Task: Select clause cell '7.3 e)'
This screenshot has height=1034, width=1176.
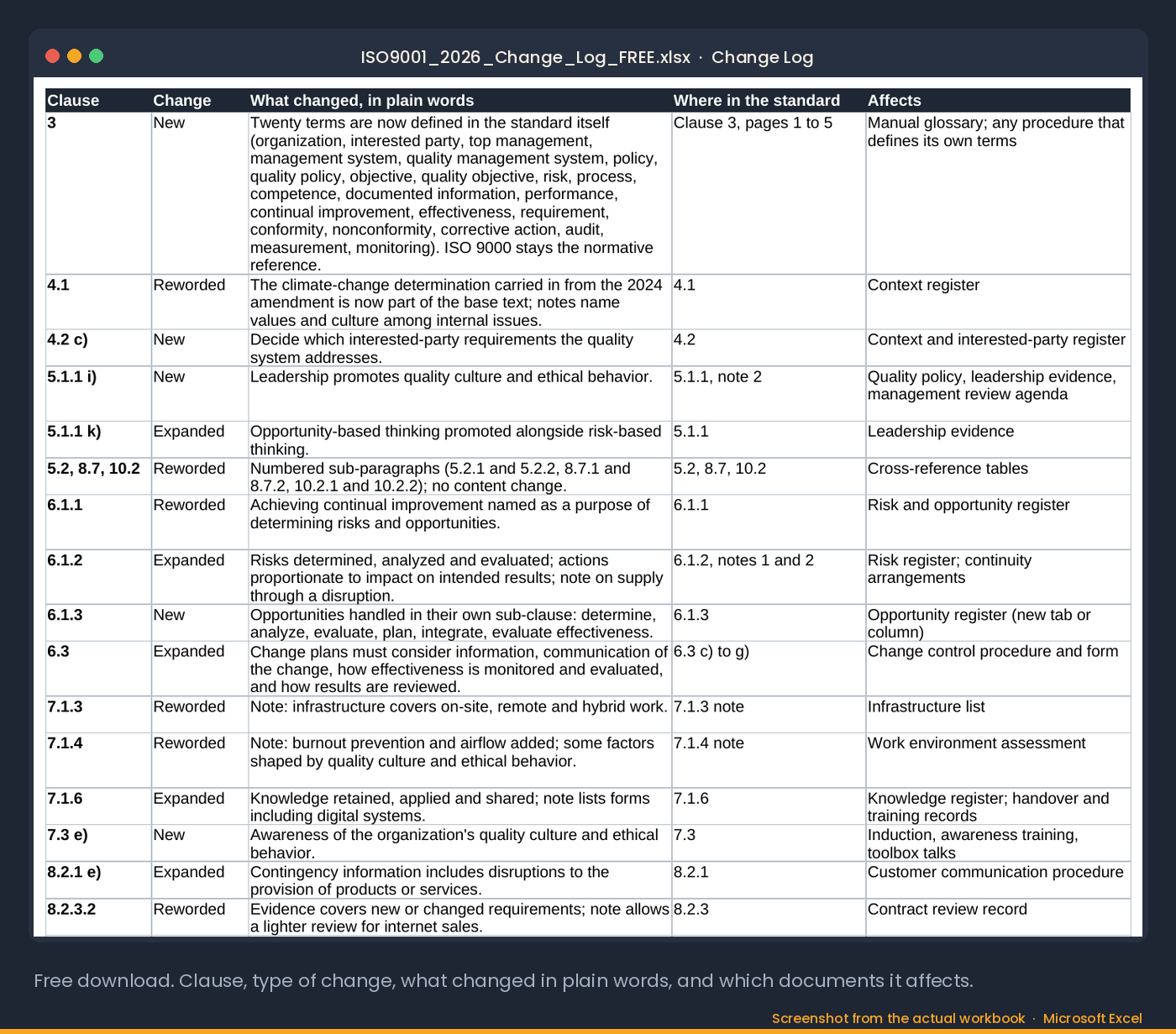Action: [98, 843]
